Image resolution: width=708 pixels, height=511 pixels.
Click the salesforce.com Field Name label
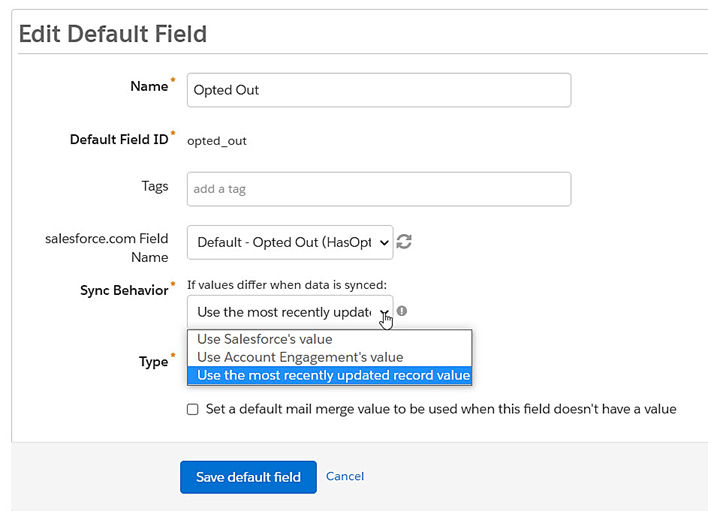point(107,247)
